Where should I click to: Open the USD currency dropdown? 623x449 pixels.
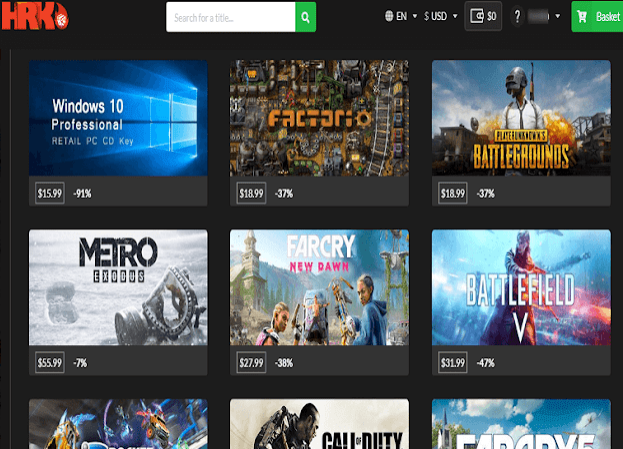441,17
